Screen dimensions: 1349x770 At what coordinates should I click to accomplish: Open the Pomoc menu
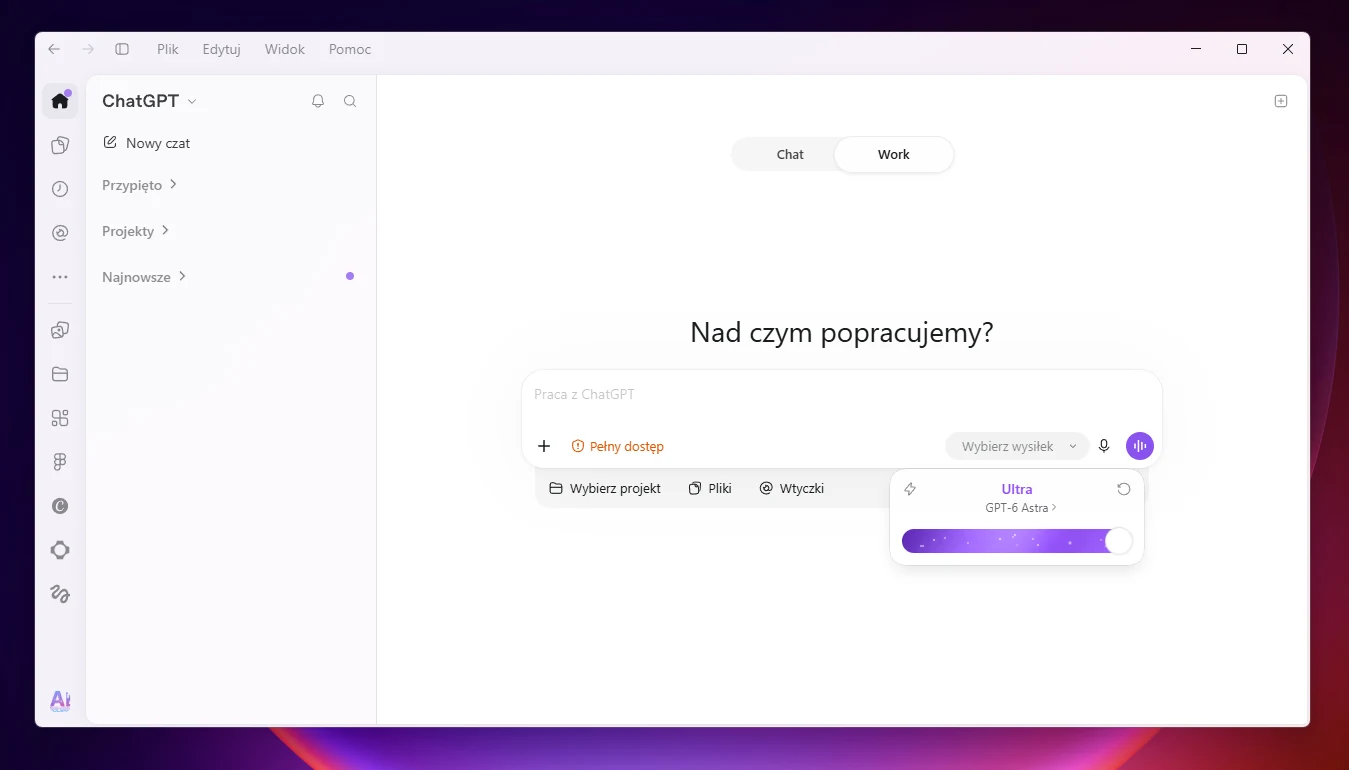(x=350, y=49)
